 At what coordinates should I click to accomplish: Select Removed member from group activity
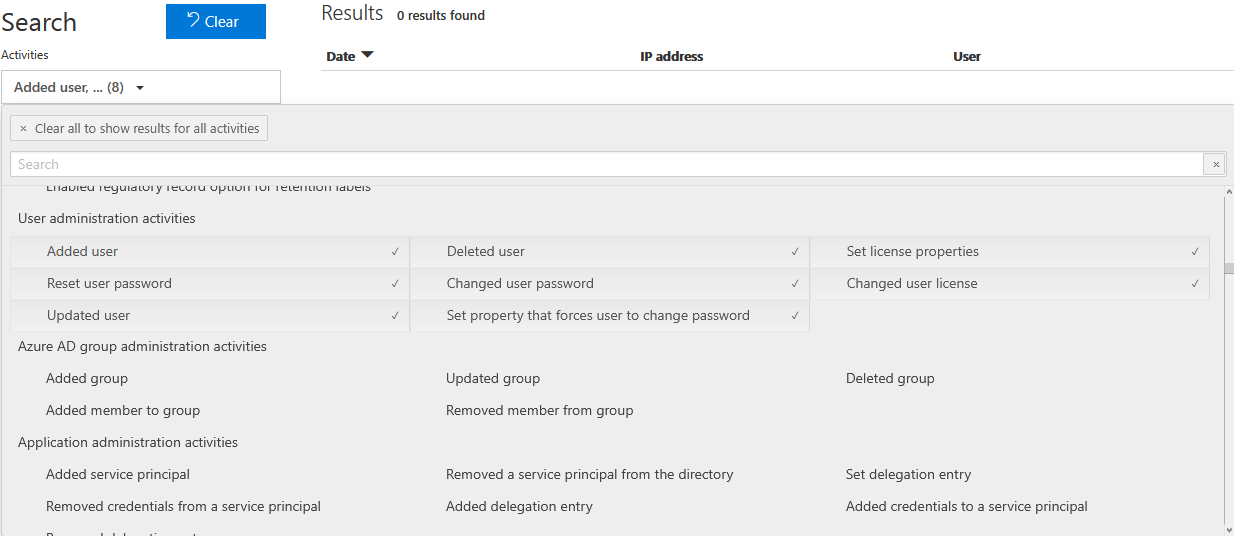(x=539, y=411)
